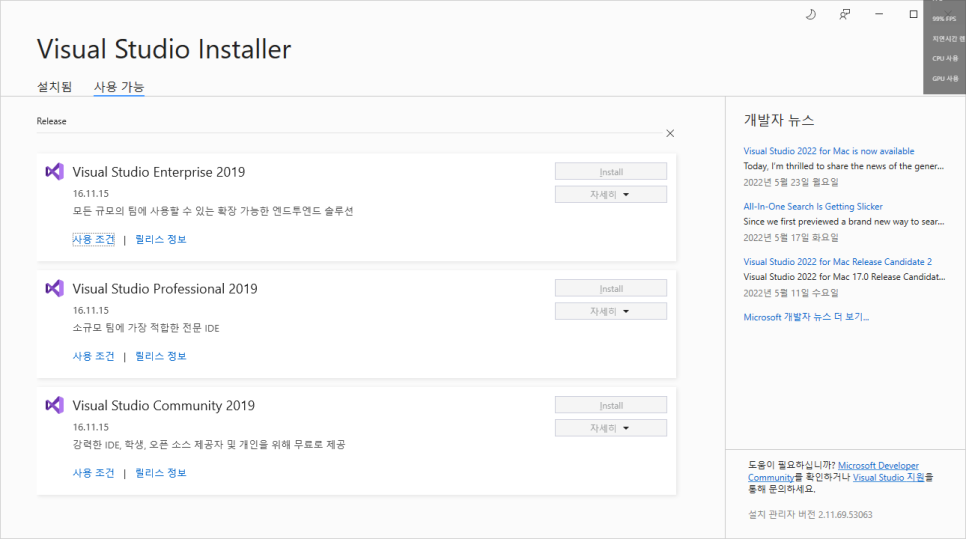
Task: Open 사용 조건 link for Enterprise 2019
Action: 94,239
